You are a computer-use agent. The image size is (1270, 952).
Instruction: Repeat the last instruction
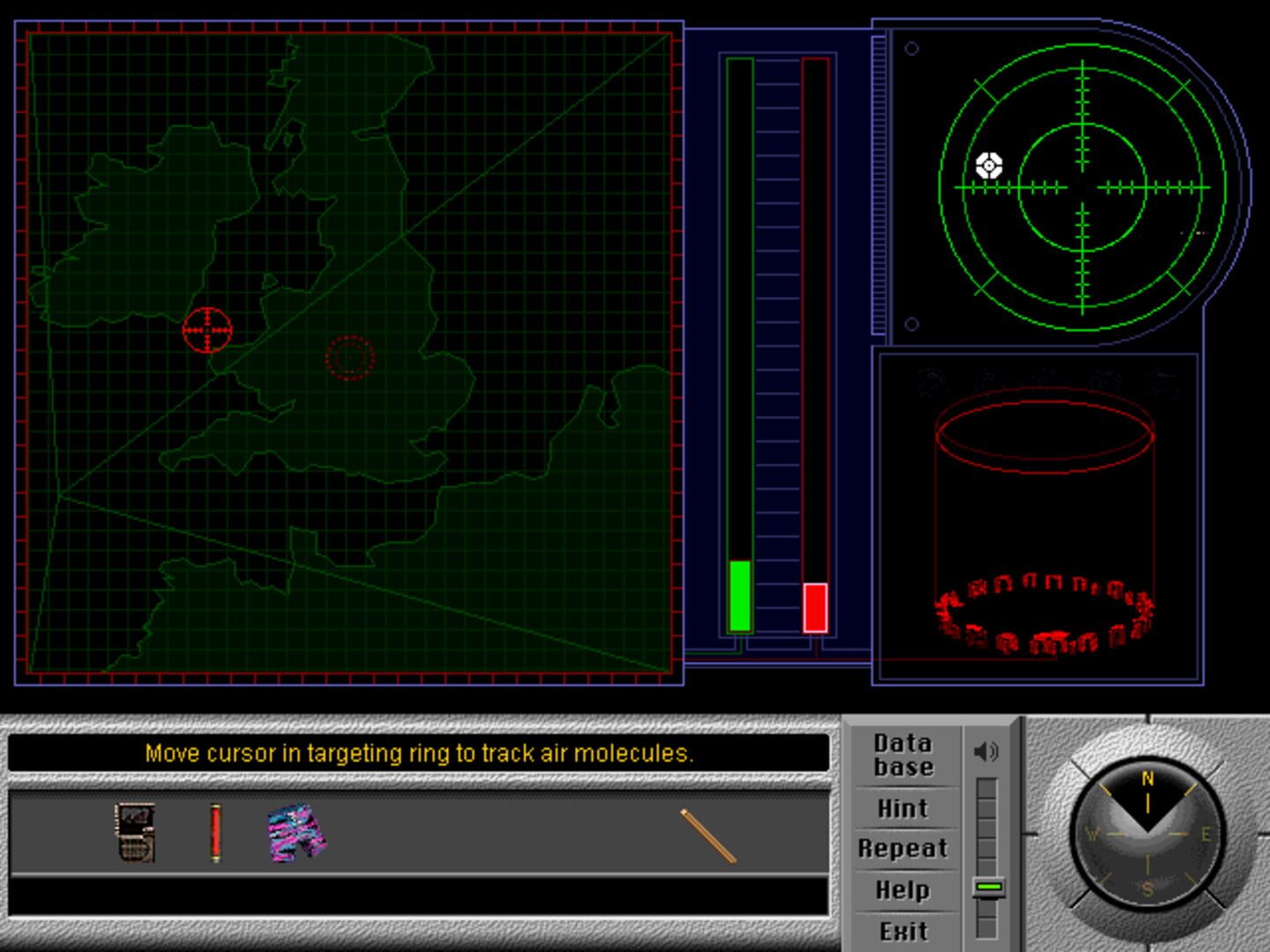tap(903, 847)
